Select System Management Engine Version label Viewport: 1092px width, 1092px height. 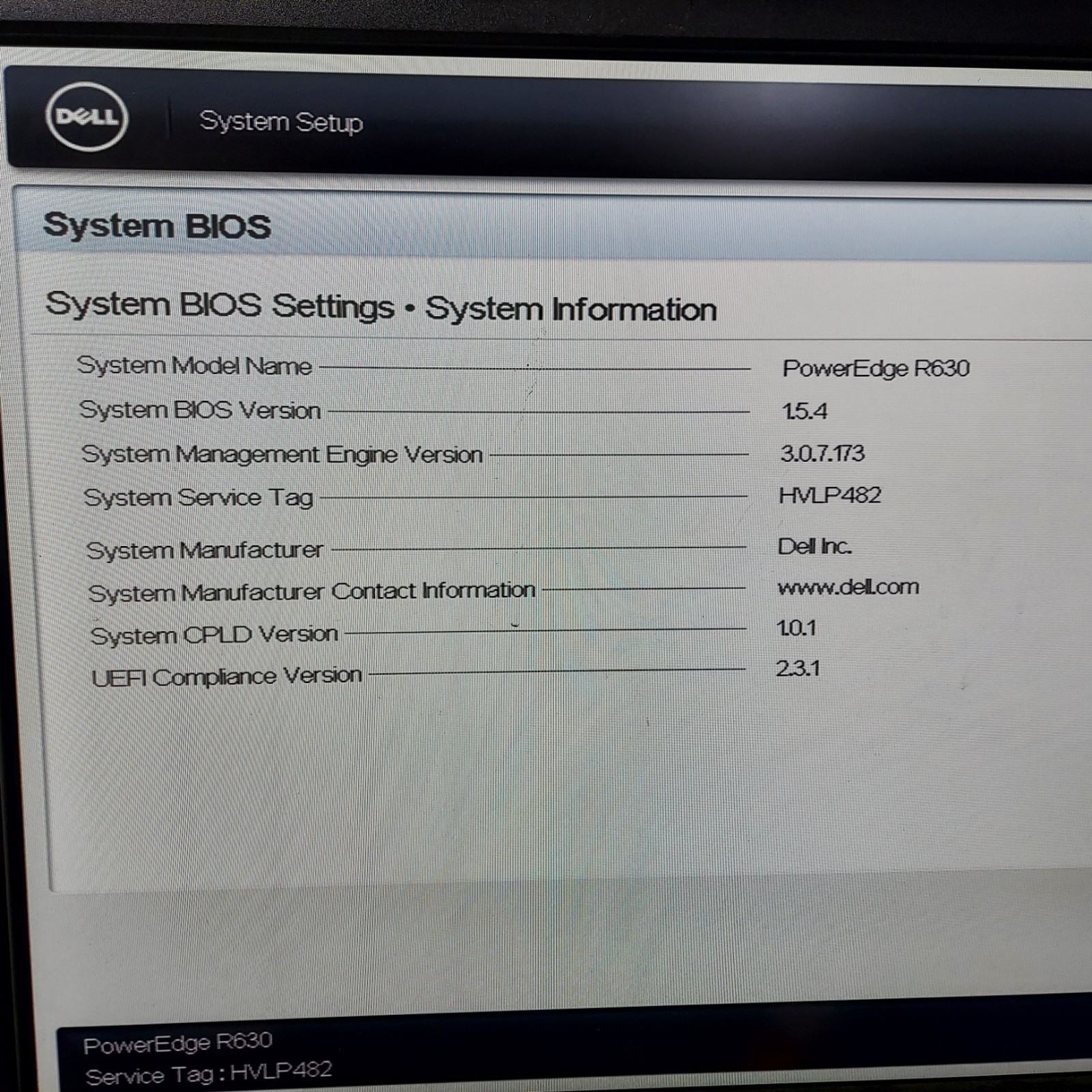click(x=282, y=455)
